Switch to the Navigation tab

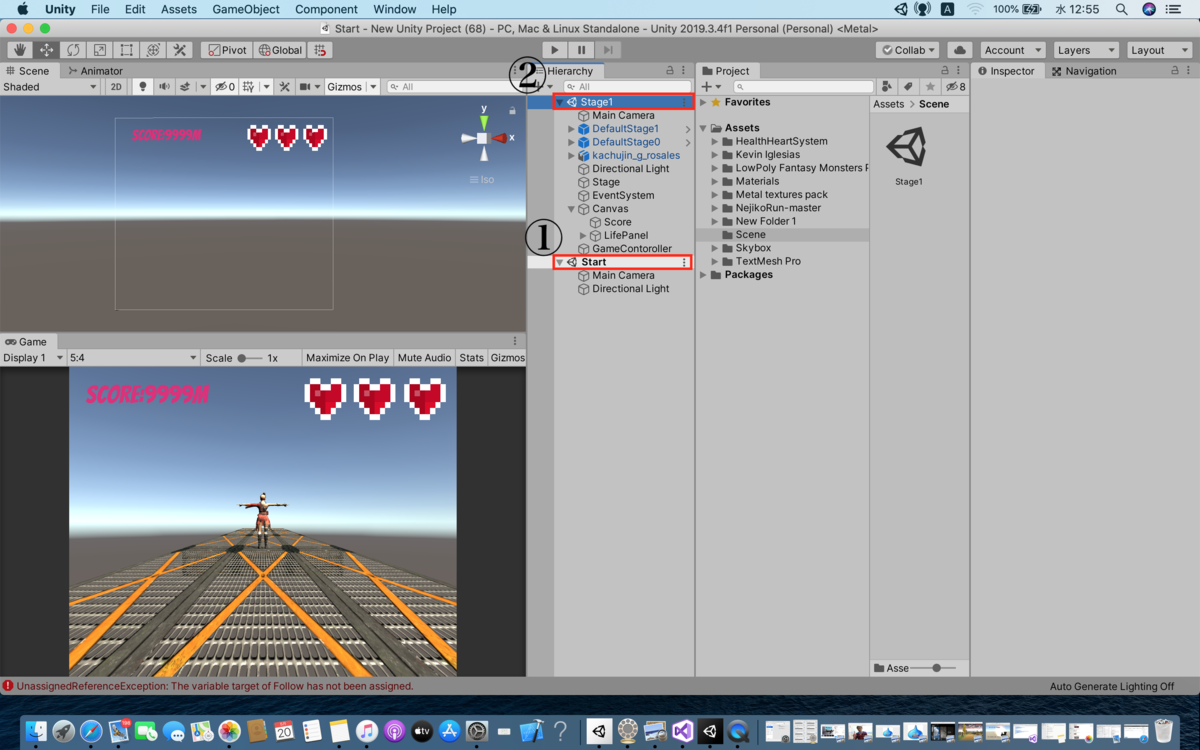pyautogui.click(x=1084, y=71)
